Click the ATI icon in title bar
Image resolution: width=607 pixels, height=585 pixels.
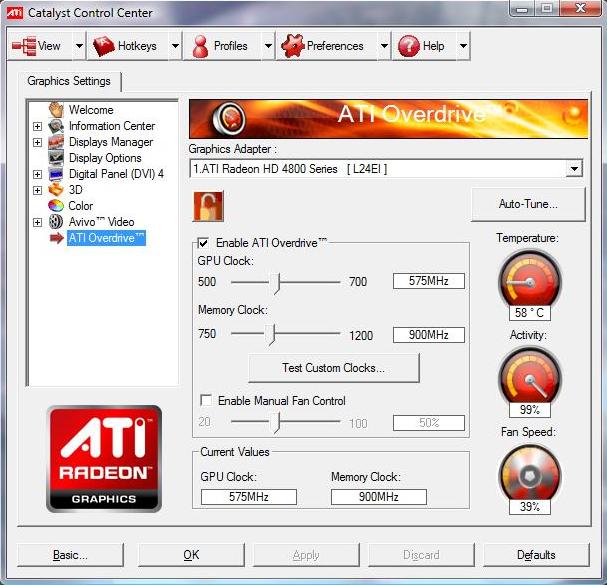tap(15, 13)
